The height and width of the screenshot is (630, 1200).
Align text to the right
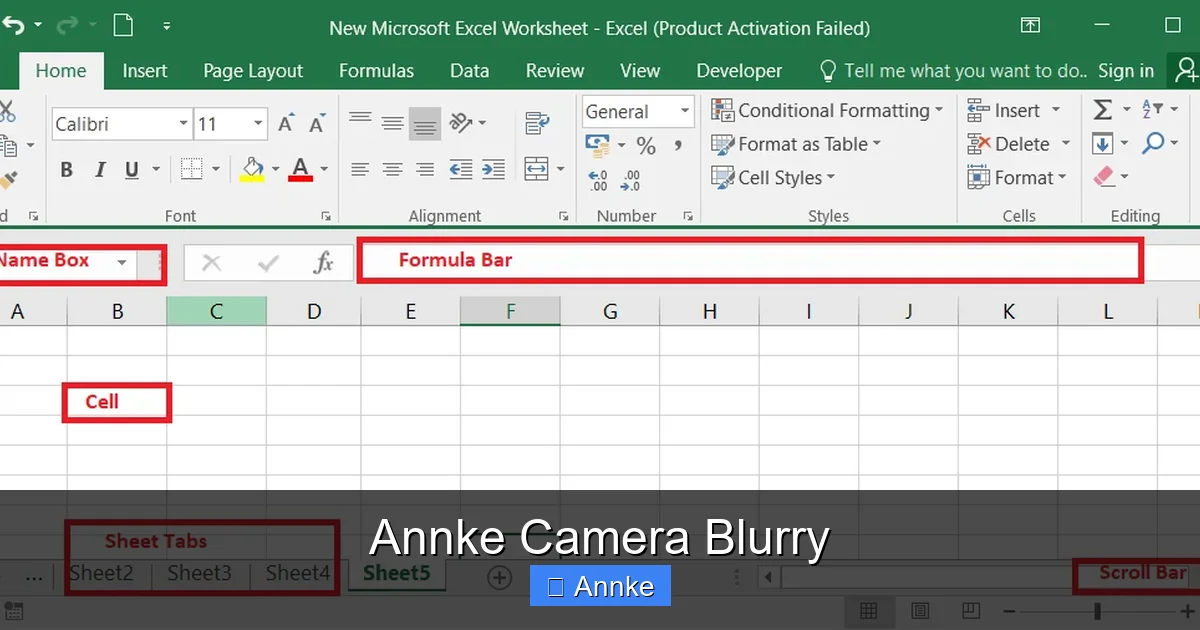[x=425, y=169]
